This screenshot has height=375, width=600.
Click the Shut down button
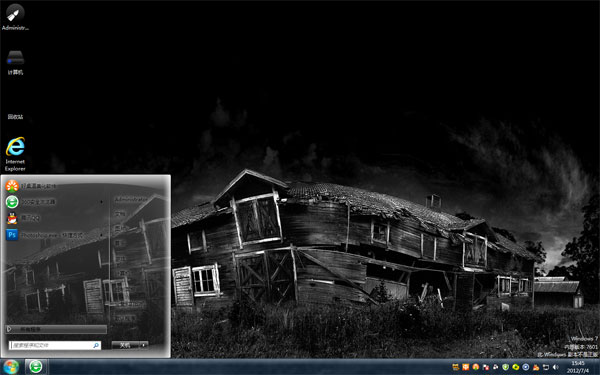125,345
